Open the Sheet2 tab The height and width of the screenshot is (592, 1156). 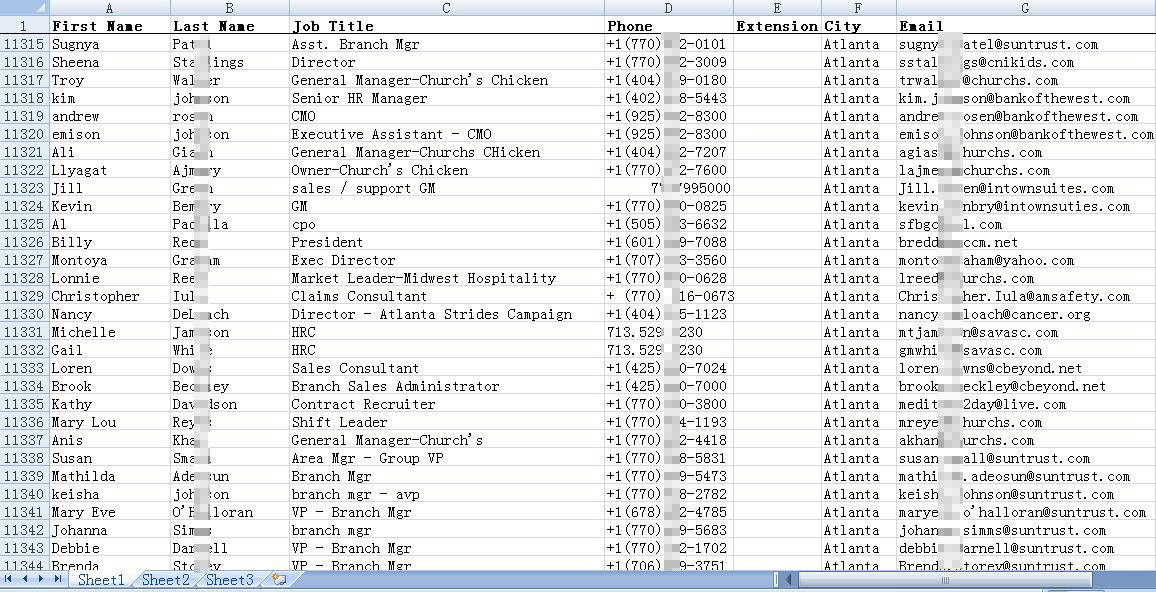[165, 580]
